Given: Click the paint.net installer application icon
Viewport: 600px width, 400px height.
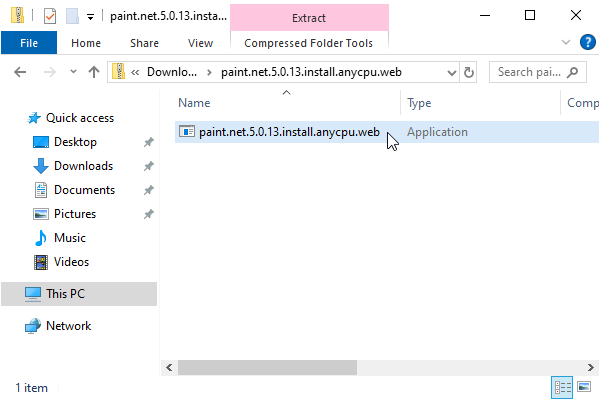Looking at the screenshot, I should 187,132.
